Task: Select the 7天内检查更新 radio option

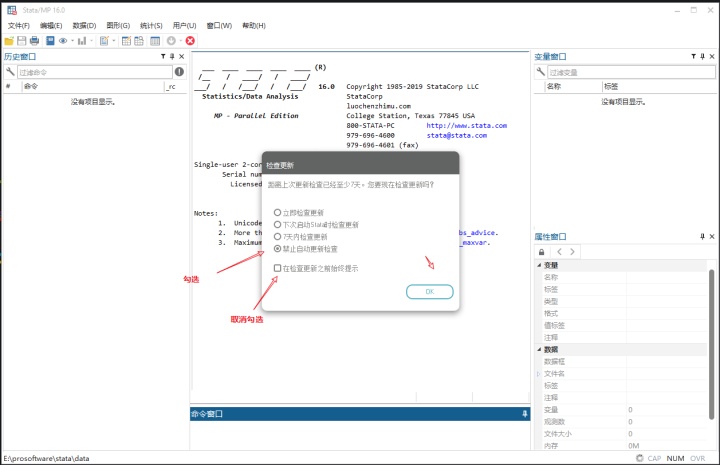Action: tap(277, 236)
